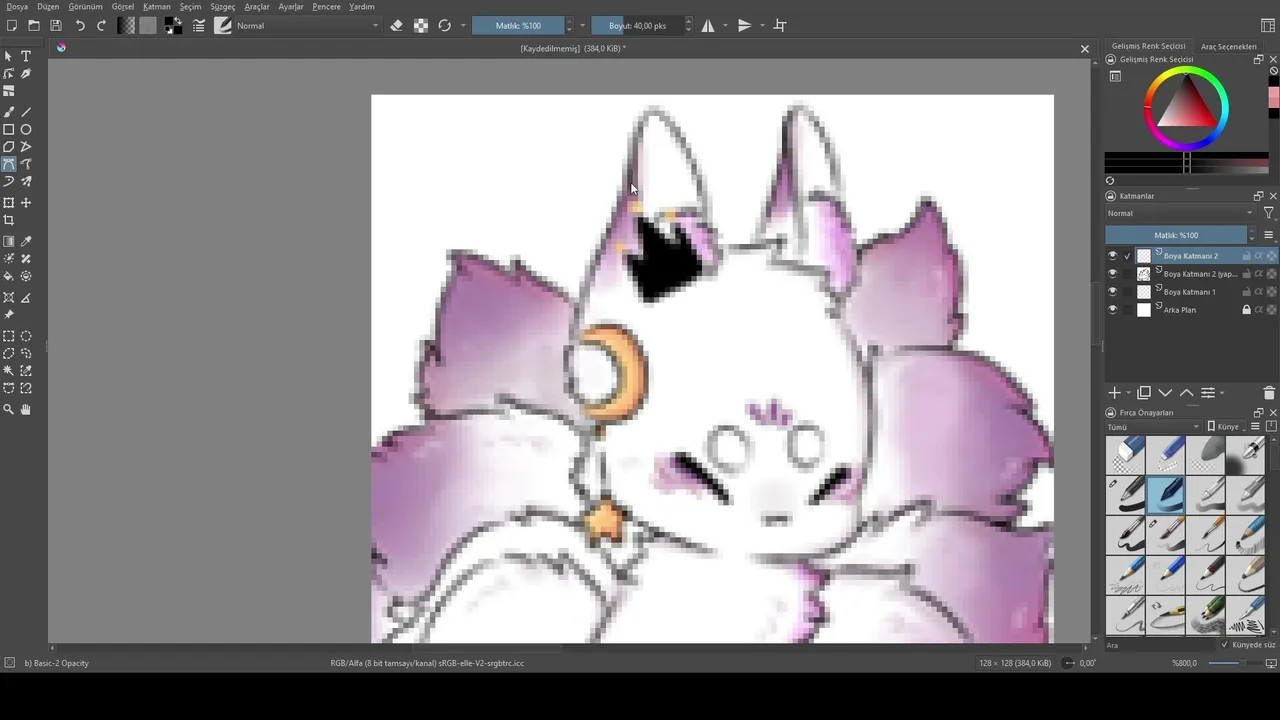The width and height of the screenshot is (1280, 720).
Task: Select the Move tool
Action: coord(26,203)
